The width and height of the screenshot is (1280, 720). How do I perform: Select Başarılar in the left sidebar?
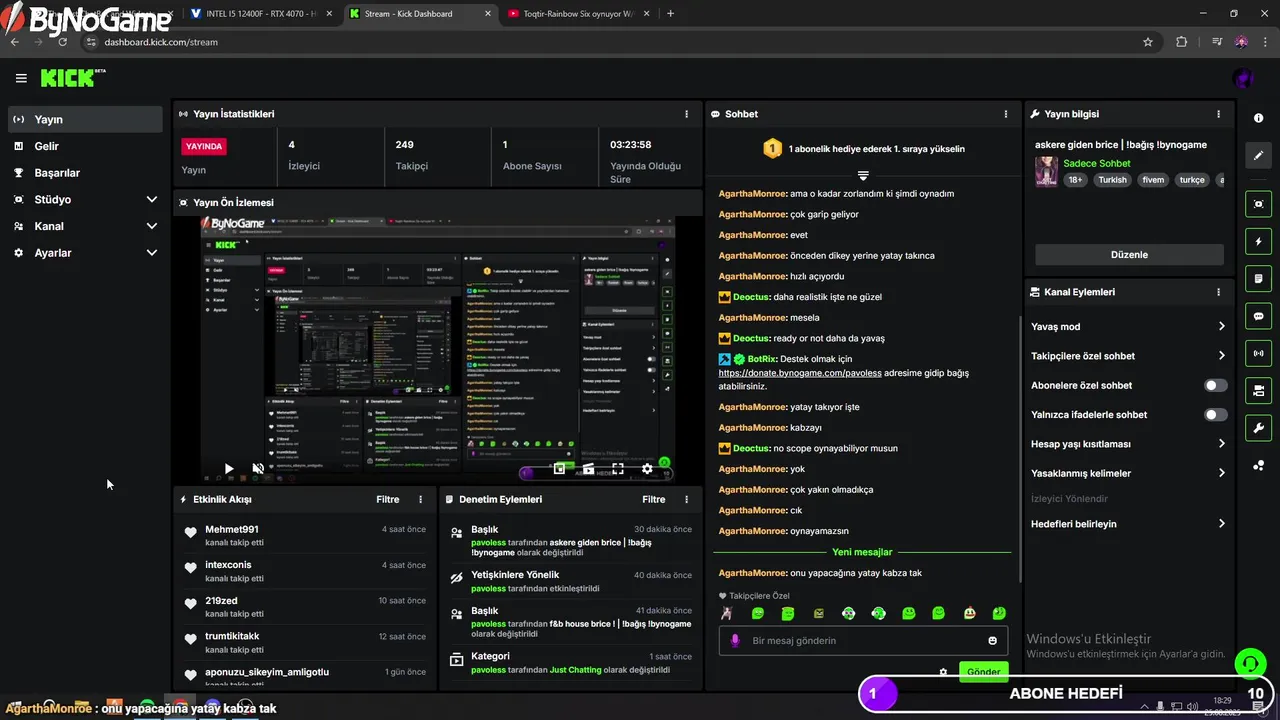tap(85, 172)
